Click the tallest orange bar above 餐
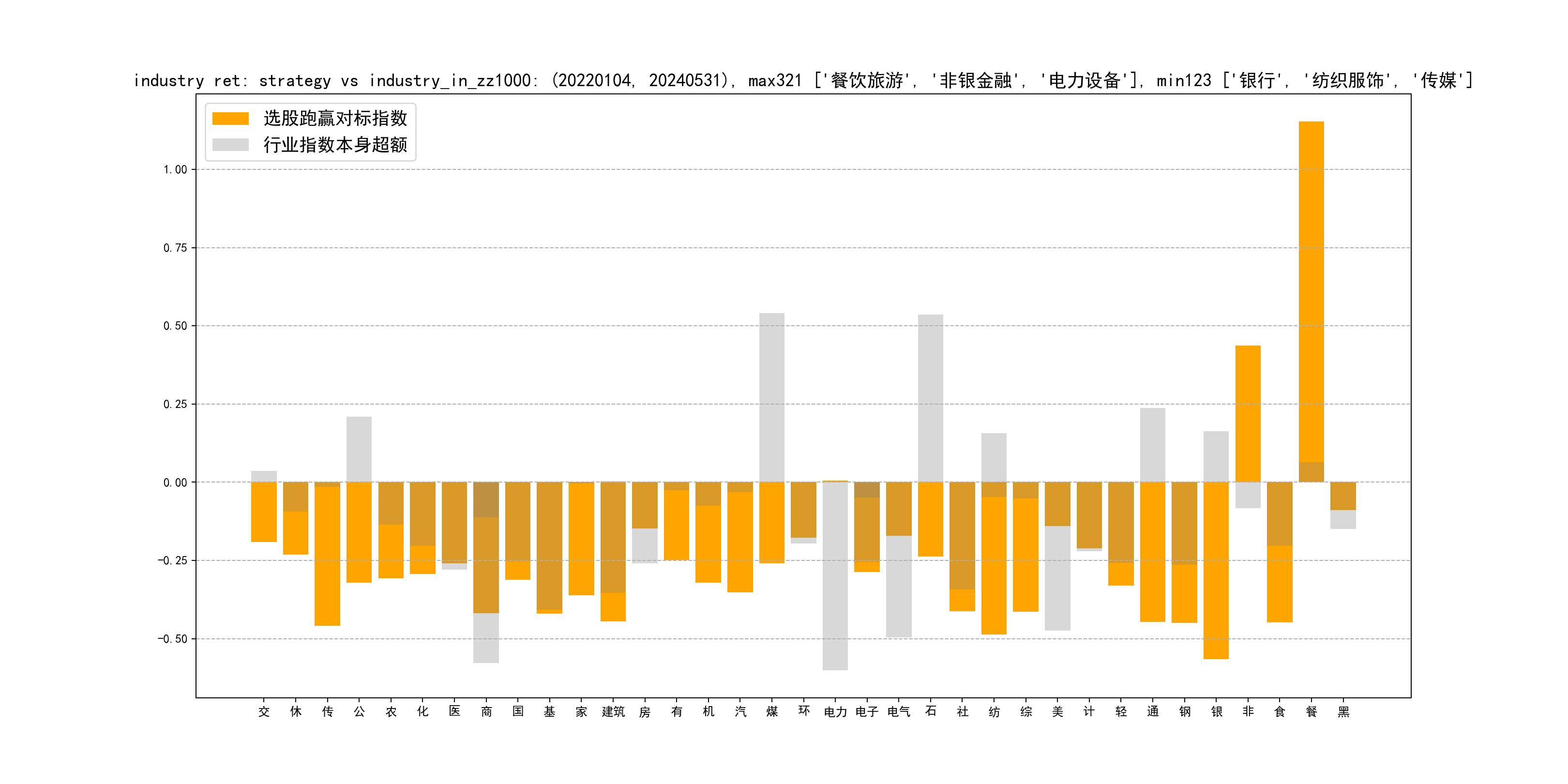1568x784 pixels. click(1311, 292)
